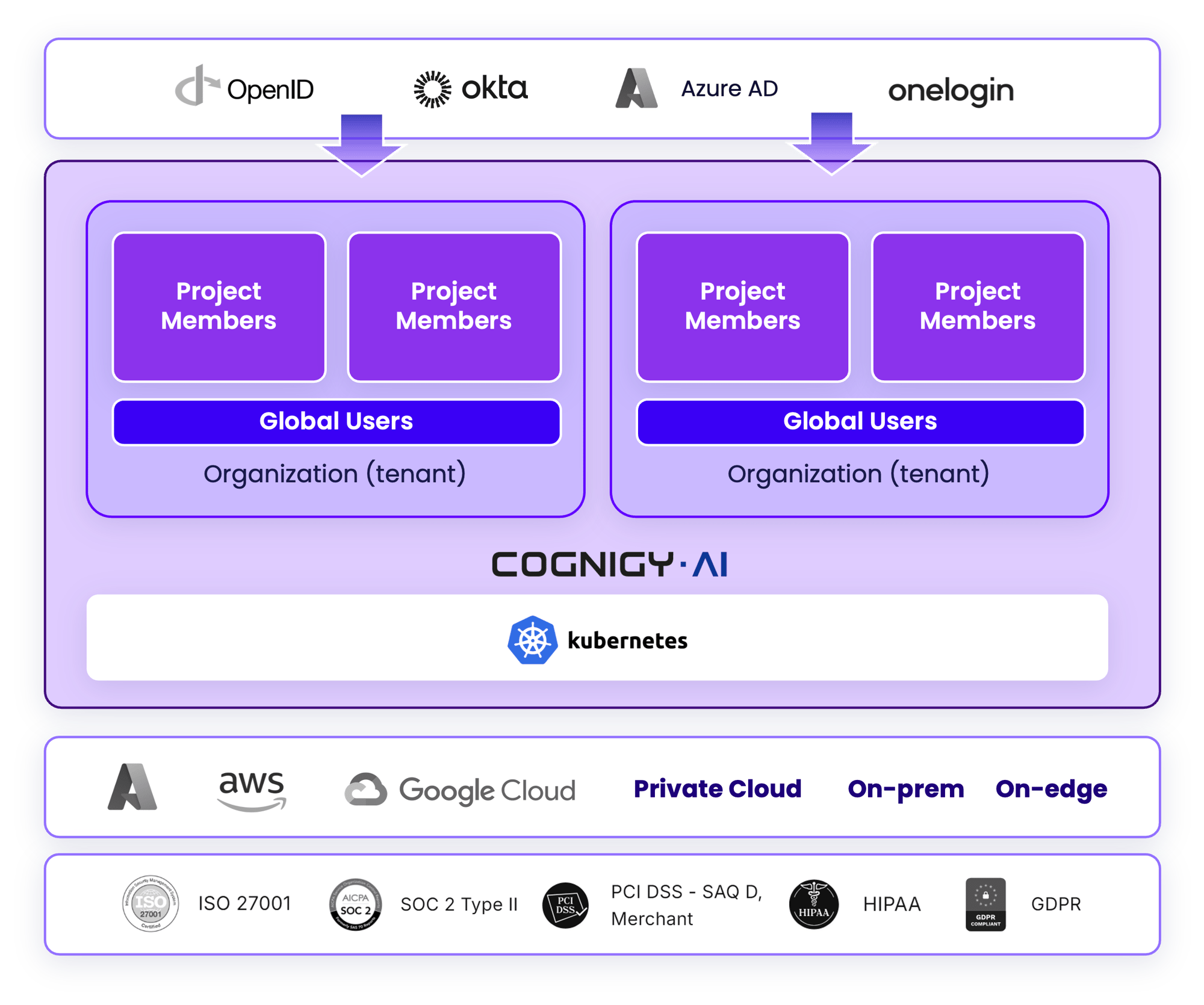The width and height of the screenshot is (1204, 1005).
Task: Click the Google Cloud logo icon
Action: pos(365,788)
